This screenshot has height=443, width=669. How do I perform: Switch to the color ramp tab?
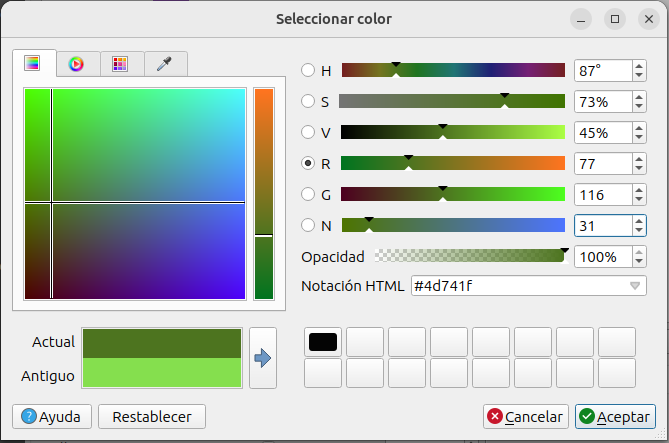click(33, 64)
